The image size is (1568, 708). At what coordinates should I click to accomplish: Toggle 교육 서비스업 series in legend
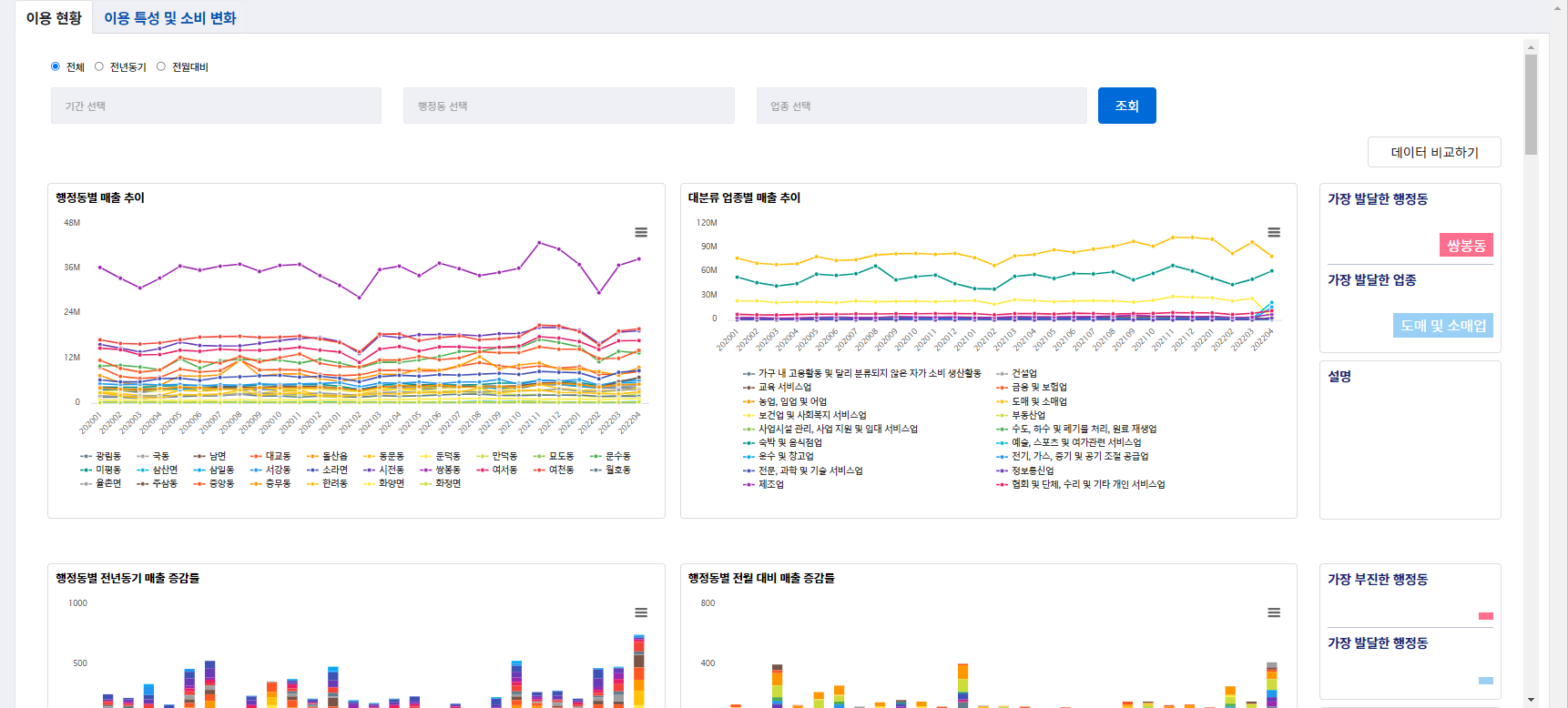pyautogui.click(x=777, y=387)
